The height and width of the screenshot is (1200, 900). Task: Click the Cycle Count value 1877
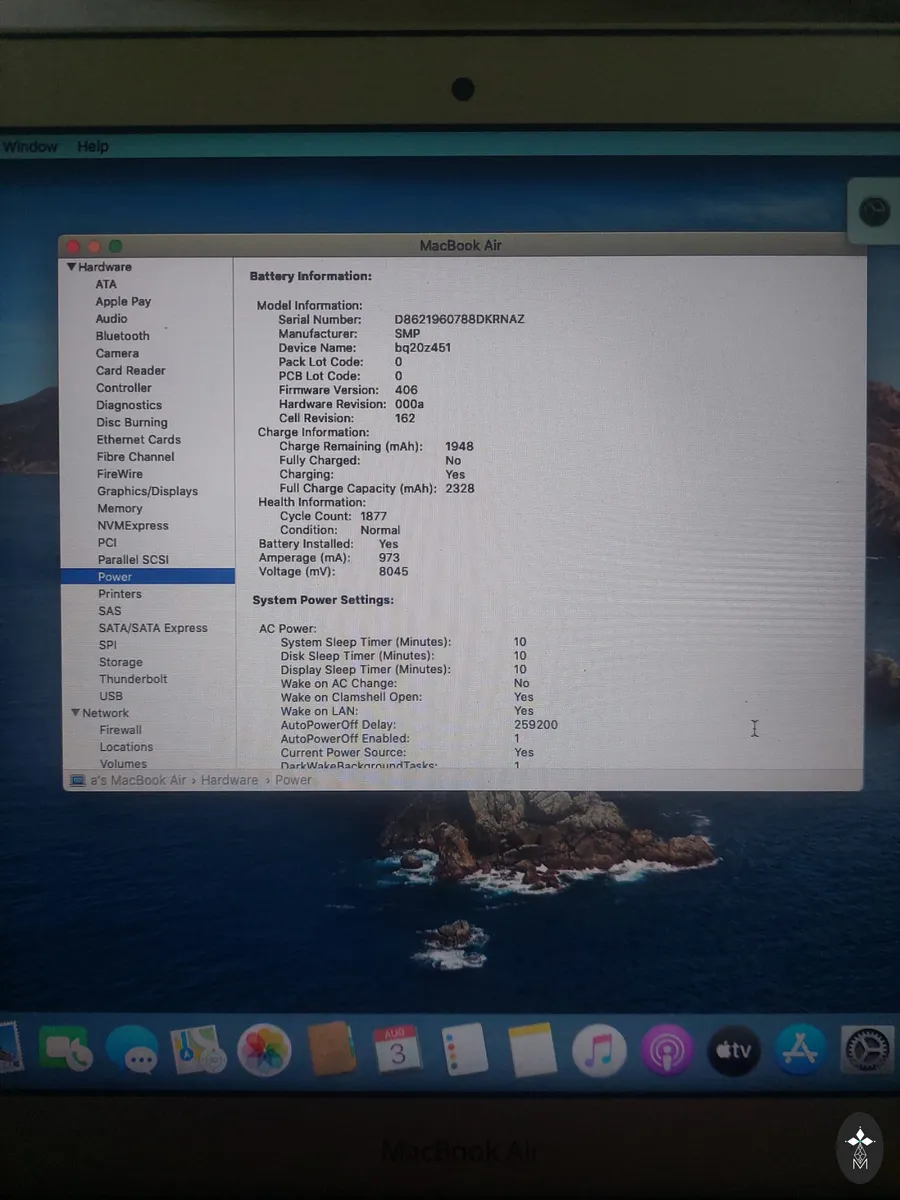click(x=373, y=516)
